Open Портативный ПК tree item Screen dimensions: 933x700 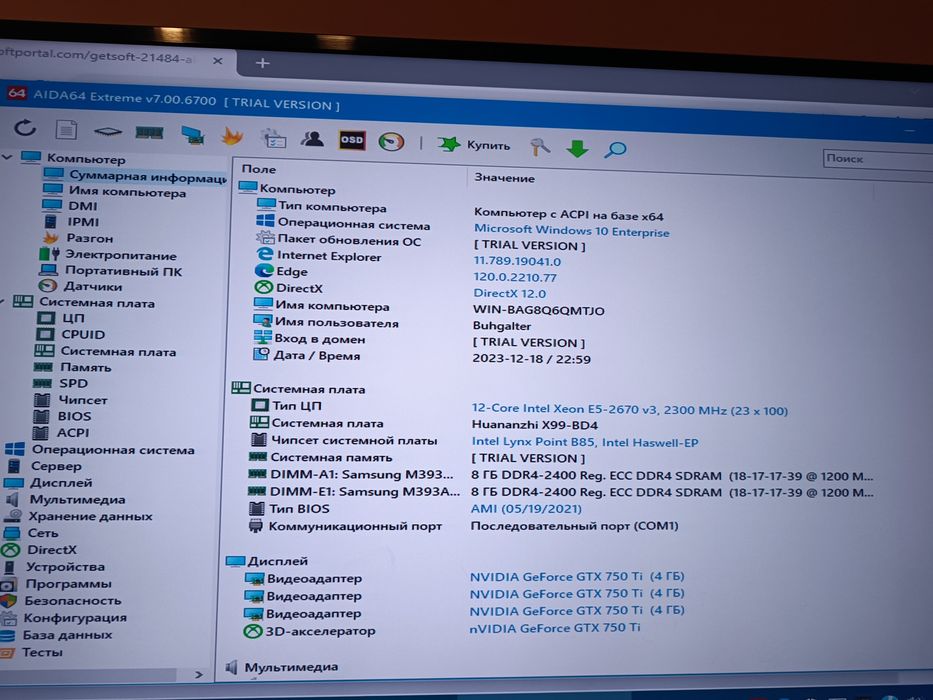coord(111,271)
